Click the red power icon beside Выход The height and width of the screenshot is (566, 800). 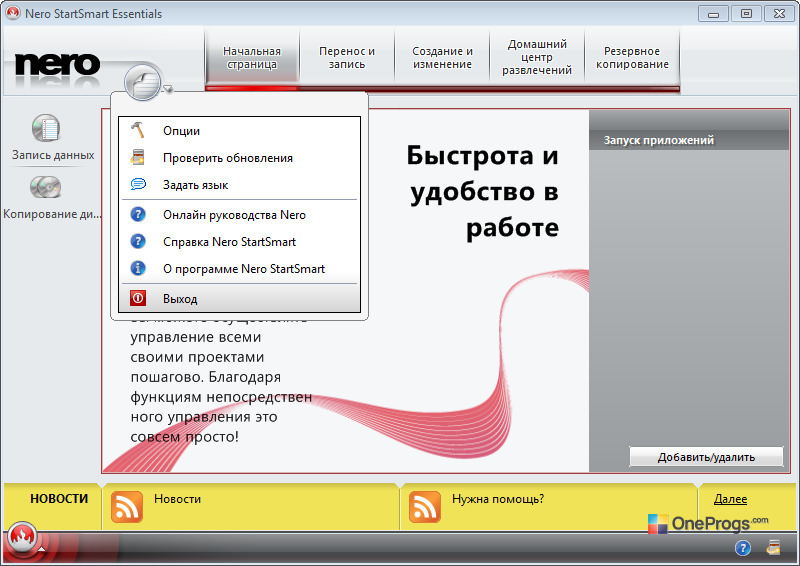(138, 298)
